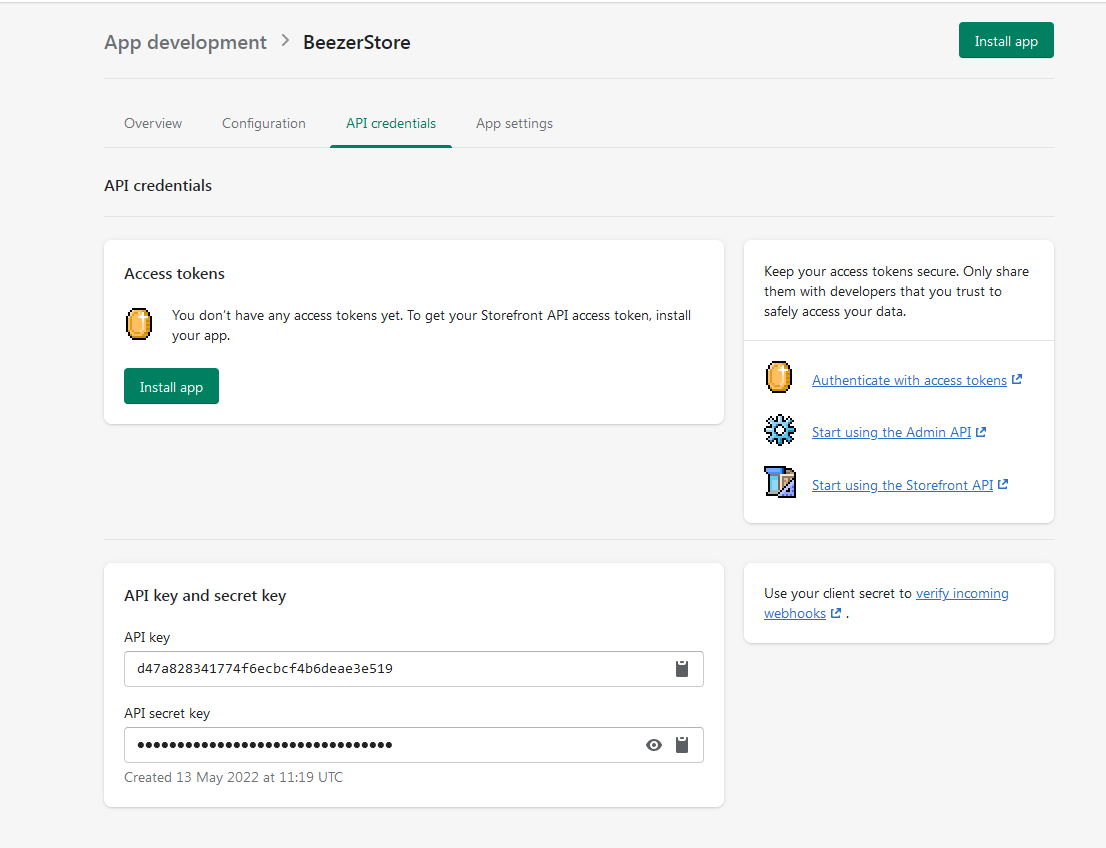Click inside the masked API secret key field
1106x848 pixels.
(x=380, y=745)
